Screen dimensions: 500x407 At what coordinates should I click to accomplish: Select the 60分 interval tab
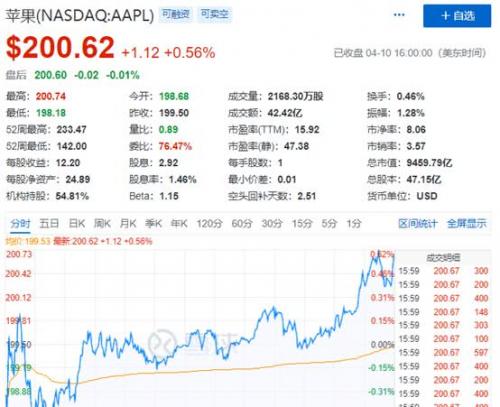point(242,223)
